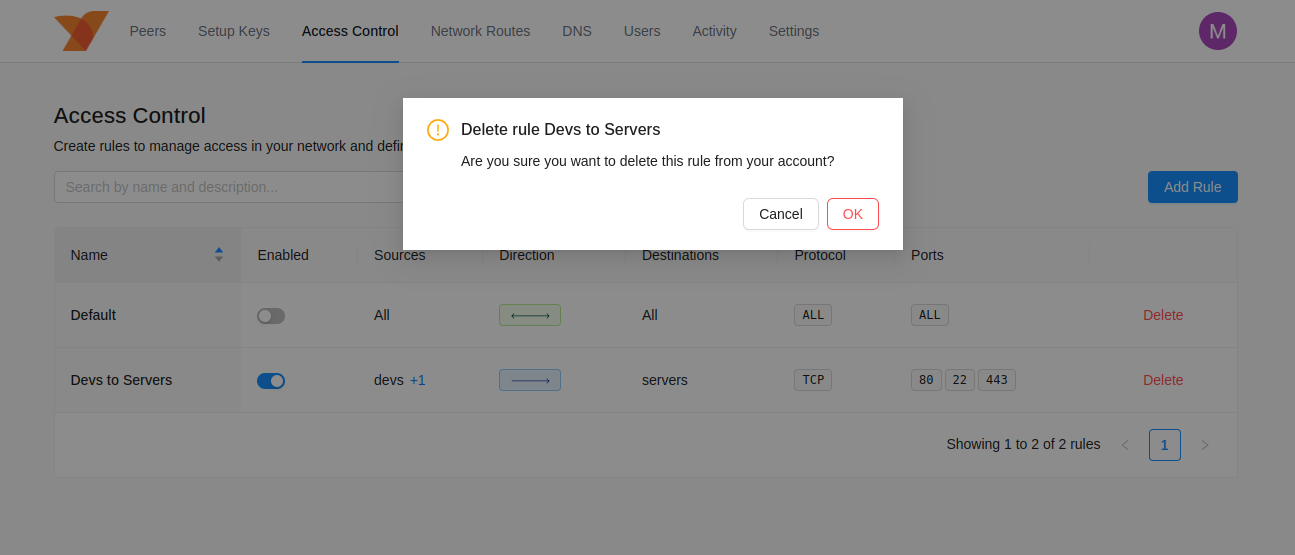
Task: Click the search by name input field
Action: coord(228,187)
